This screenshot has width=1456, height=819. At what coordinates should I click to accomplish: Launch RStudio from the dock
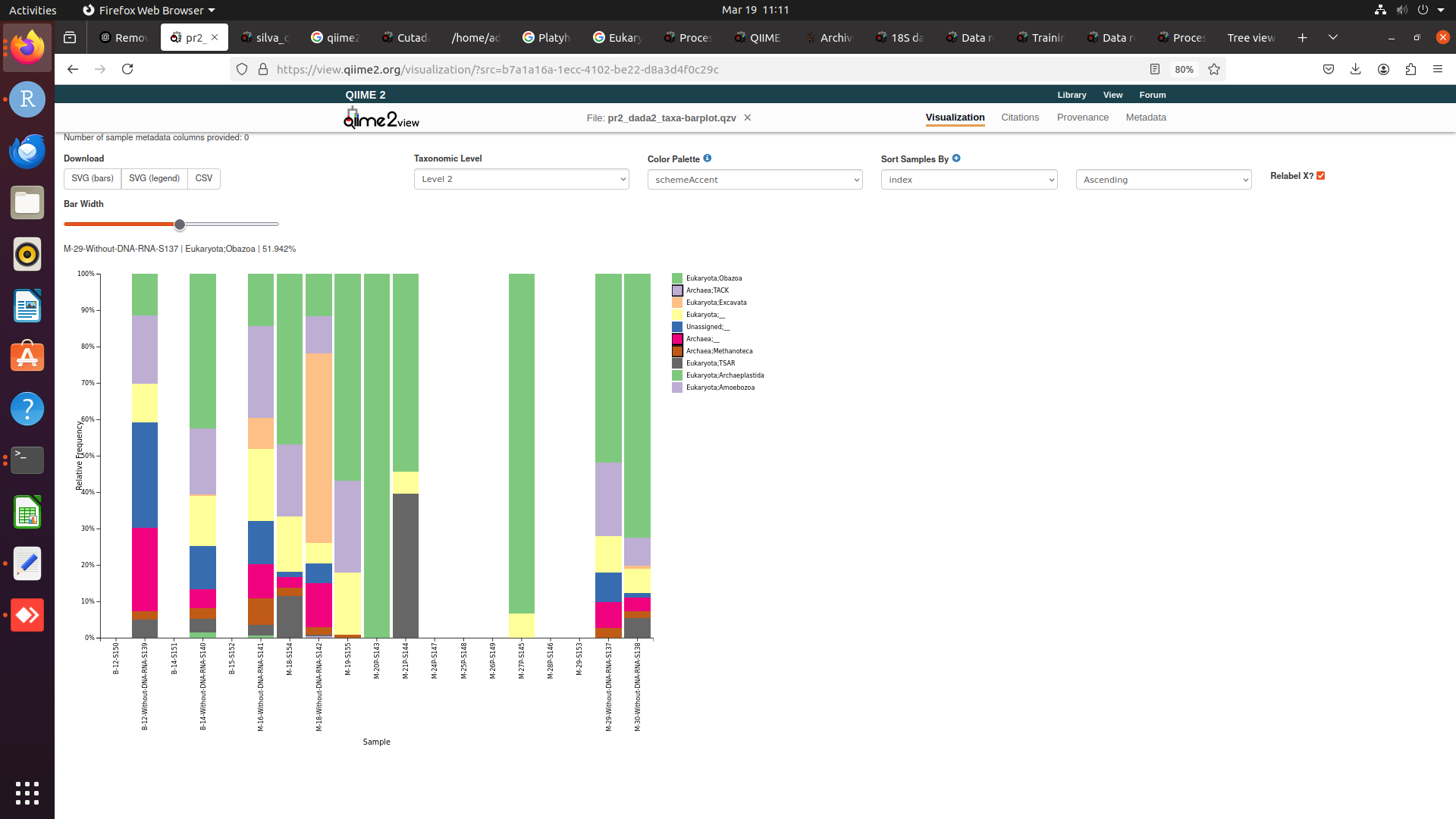tap(27, 99)
